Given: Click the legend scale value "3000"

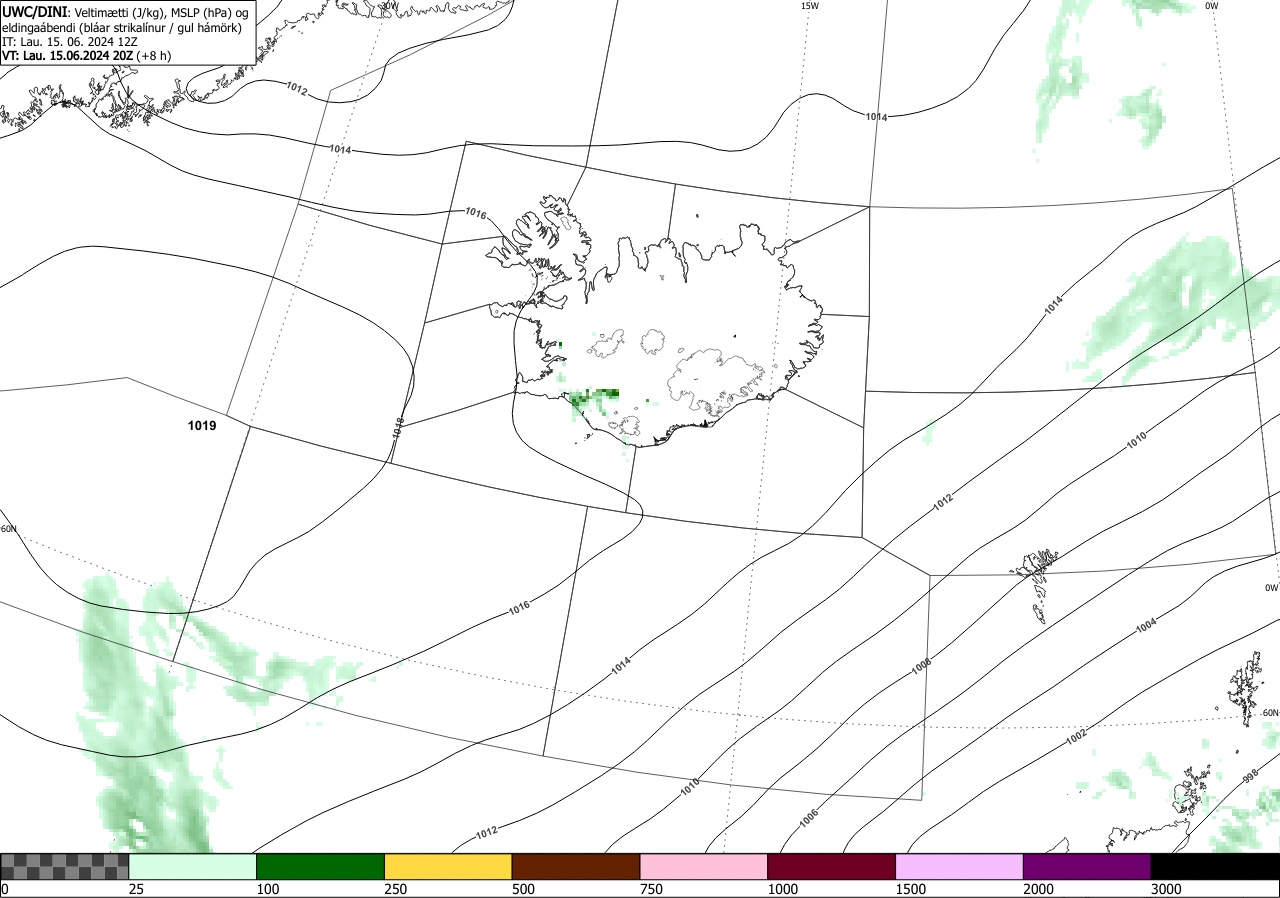Looking at the screenshot, I should pyautogui.click(x=1166, y=889).
